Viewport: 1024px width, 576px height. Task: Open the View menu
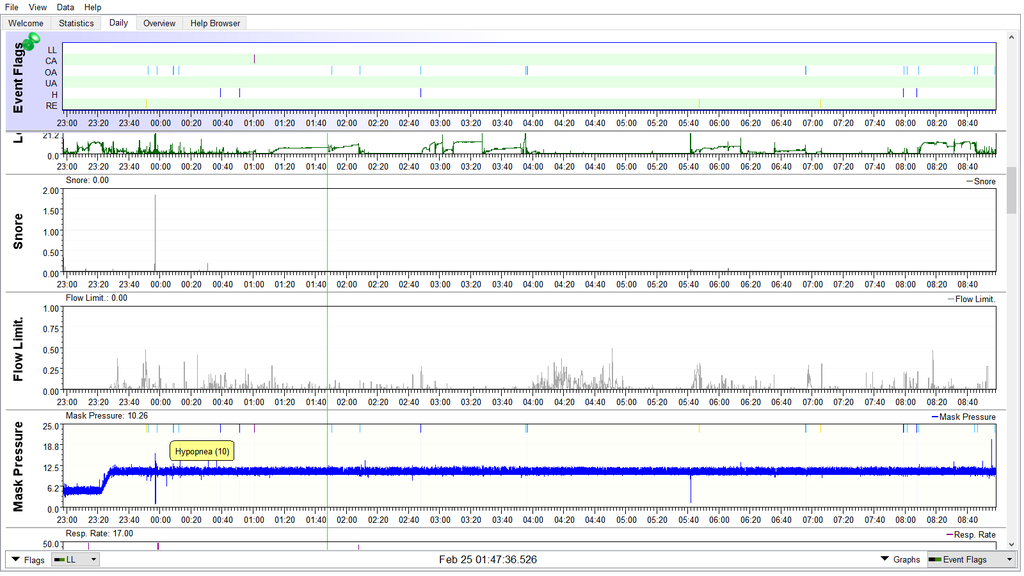click(x=38, y=7)
